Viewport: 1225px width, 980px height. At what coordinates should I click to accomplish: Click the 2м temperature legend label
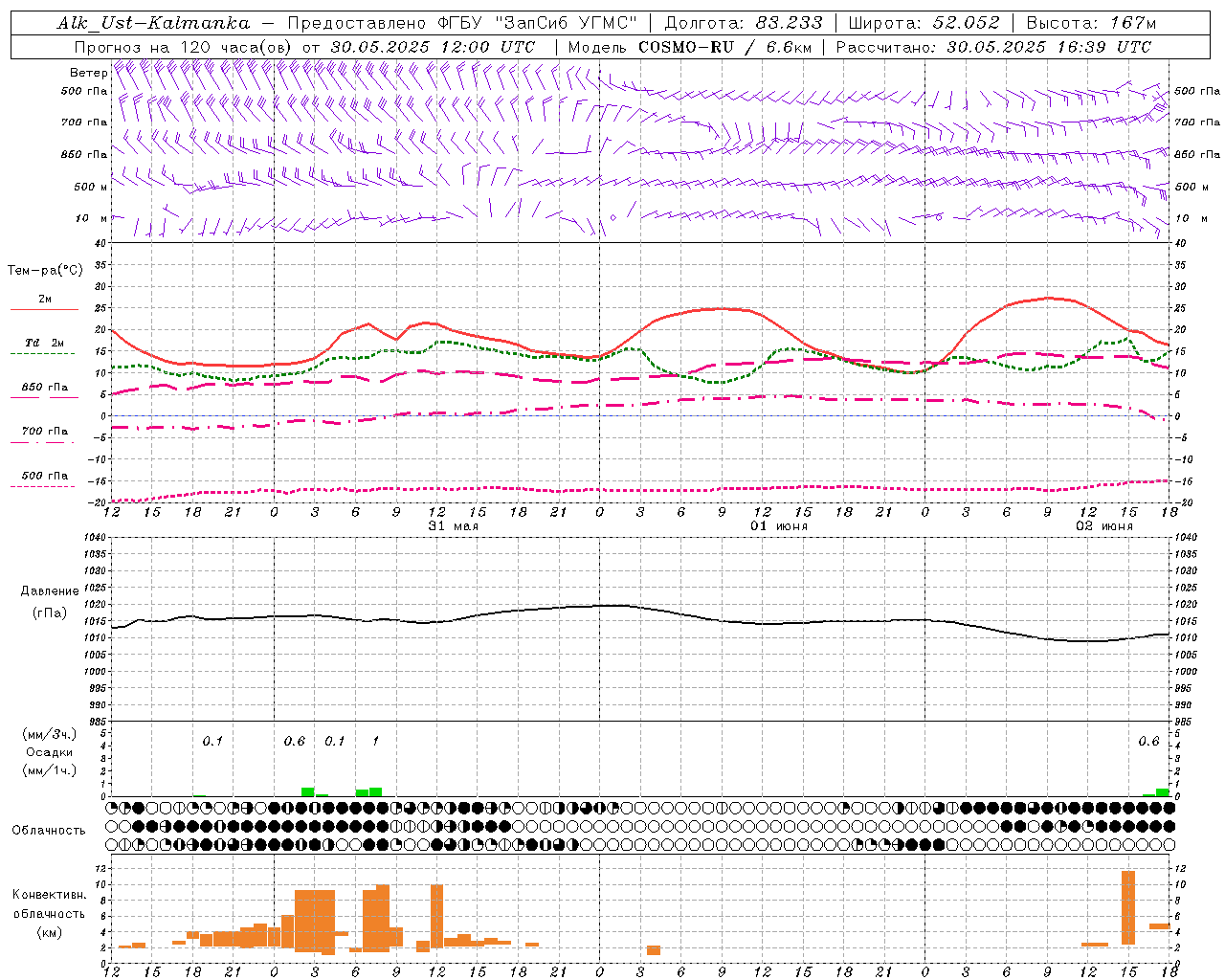(x=45, y=299)
